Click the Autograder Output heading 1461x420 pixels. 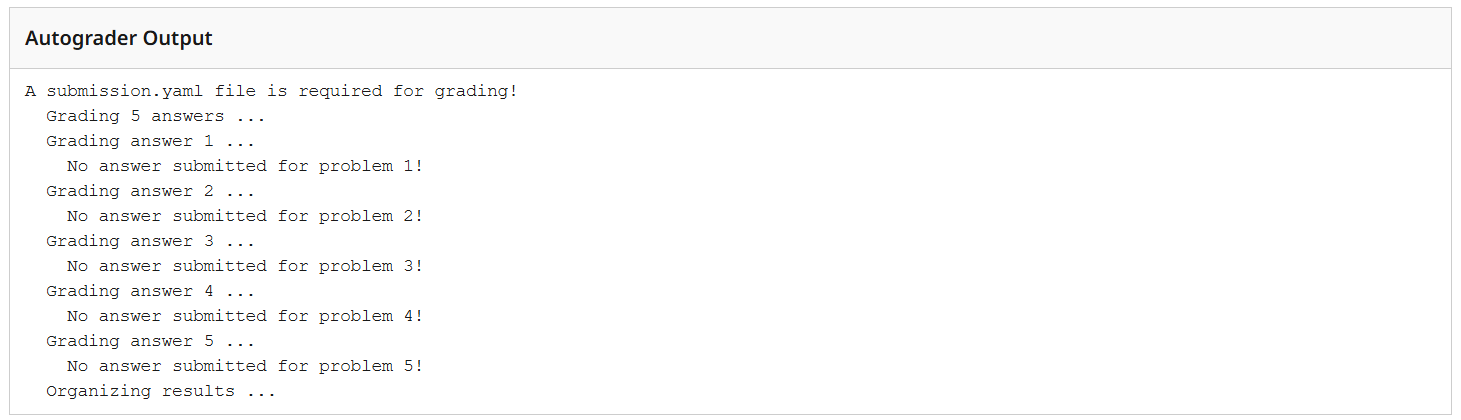coord(118,39)
